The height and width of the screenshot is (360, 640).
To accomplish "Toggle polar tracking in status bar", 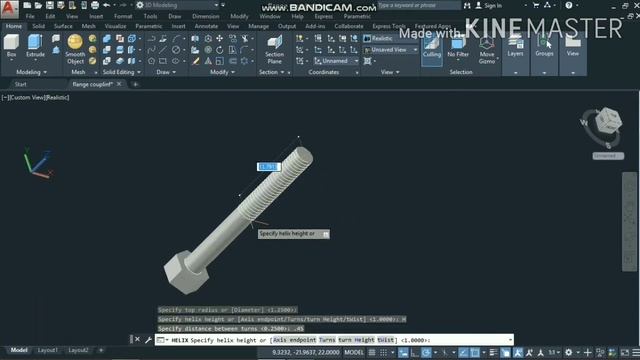I will pyautogui.click(x=426, y=352).
